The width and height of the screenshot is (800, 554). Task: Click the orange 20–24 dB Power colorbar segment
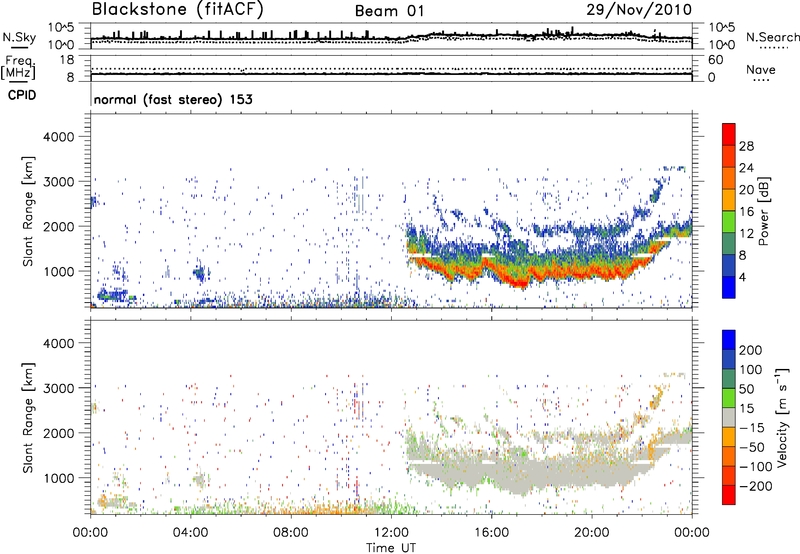tap(729, 178)
